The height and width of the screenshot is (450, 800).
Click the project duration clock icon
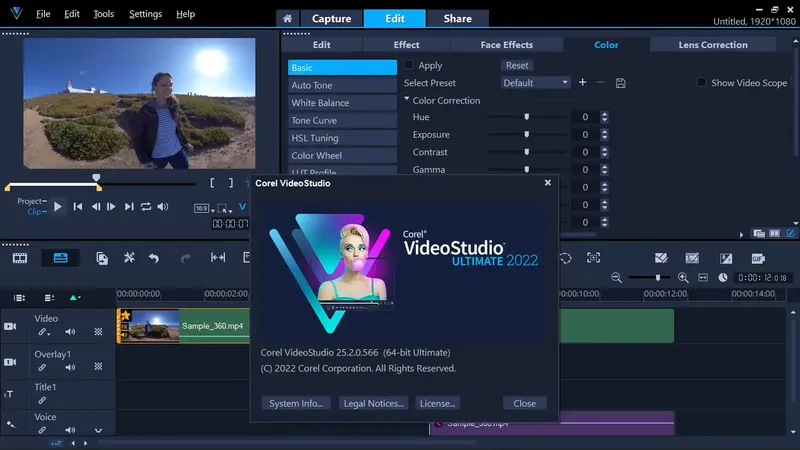pos(723,278)
